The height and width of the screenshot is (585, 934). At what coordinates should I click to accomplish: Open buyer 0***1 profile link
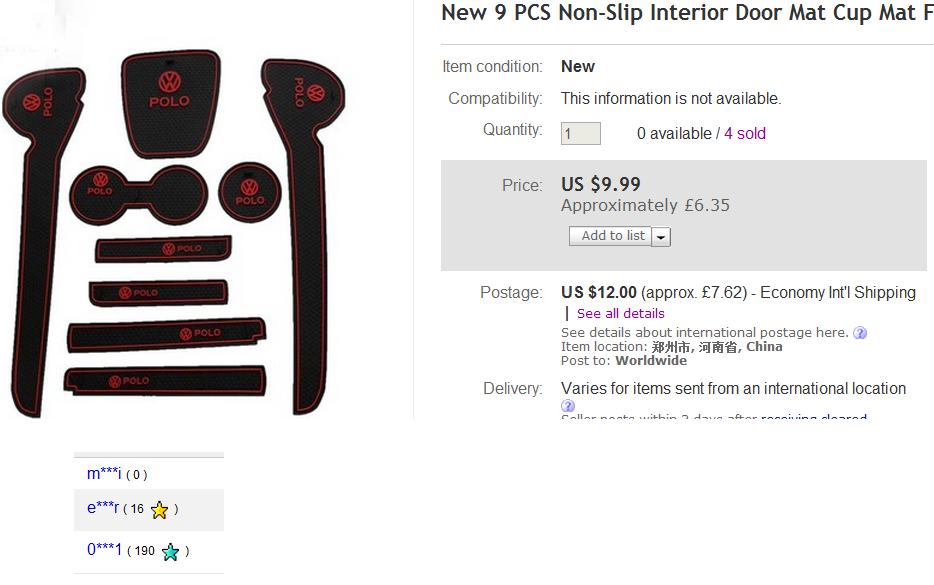(104, 550)
